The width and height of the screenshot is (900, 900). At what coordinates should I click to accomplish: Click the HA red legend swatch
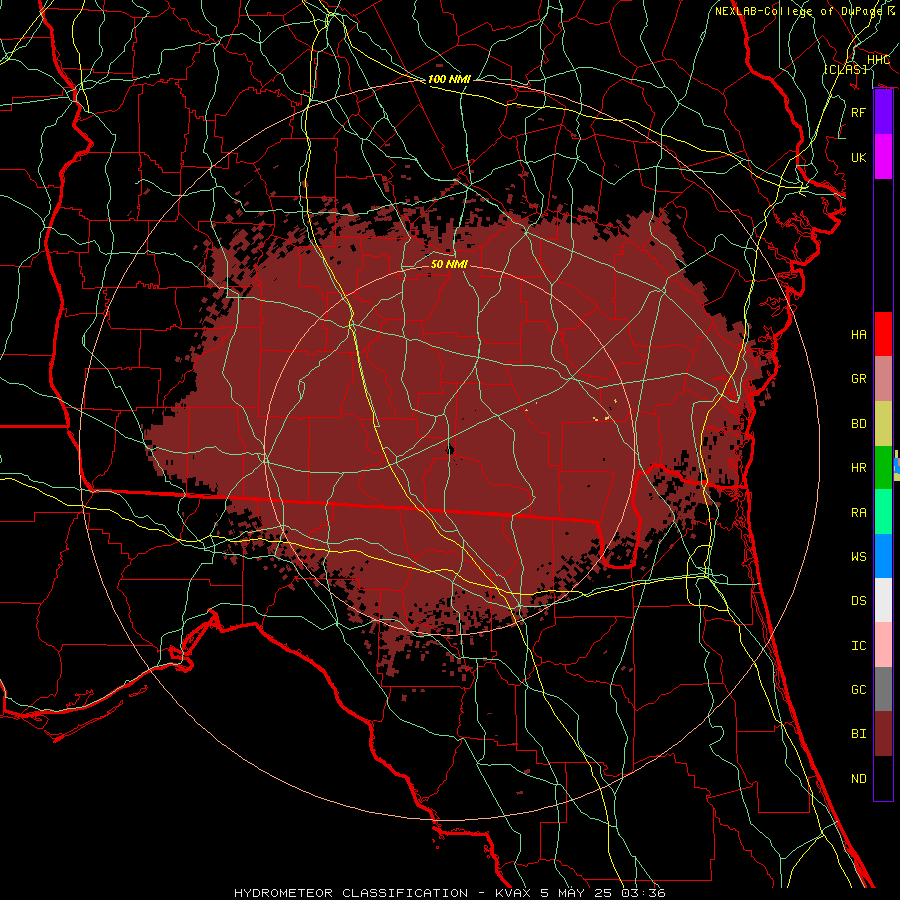click(883, 334)
